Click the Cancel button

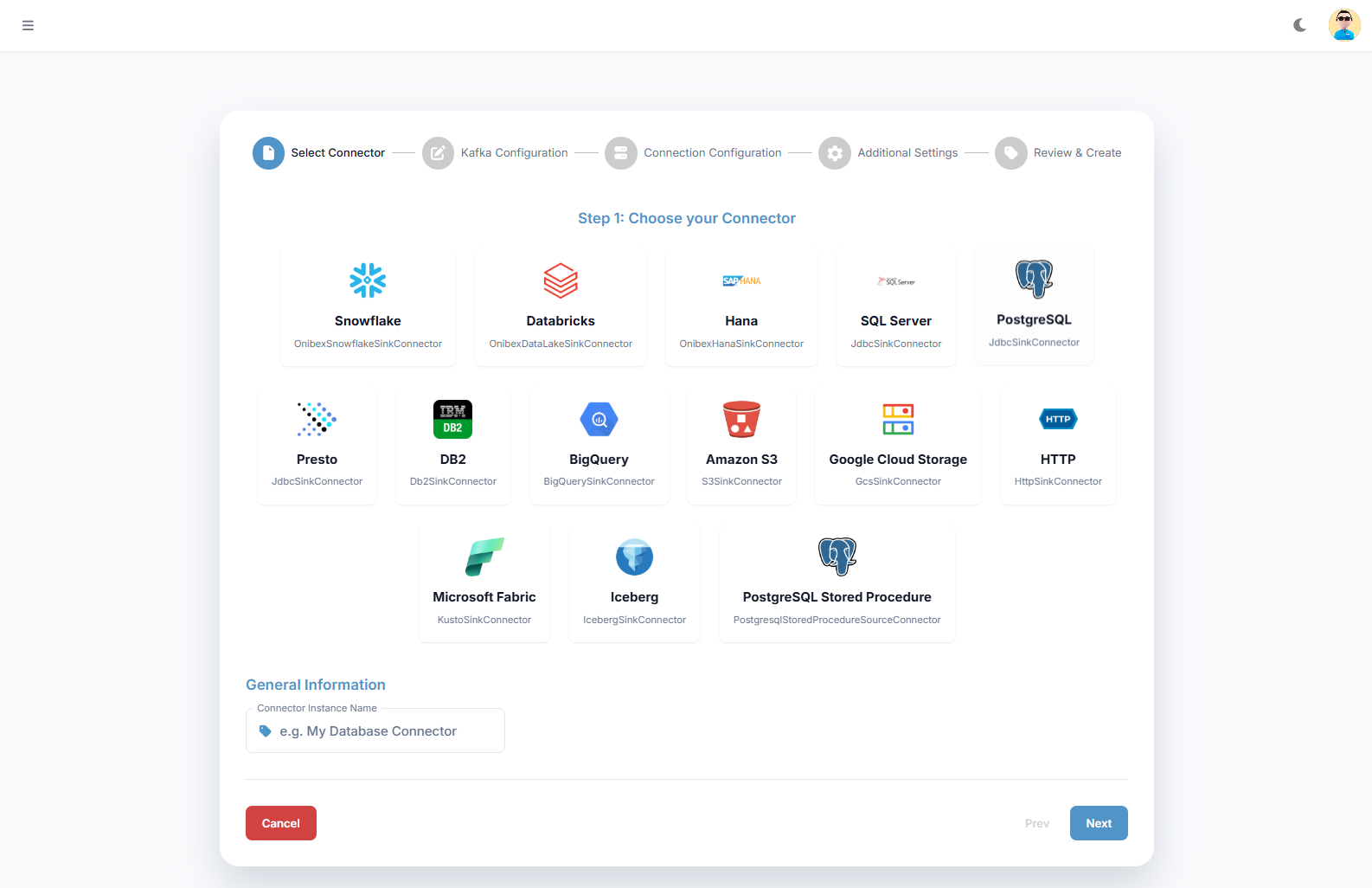(281, 823)
